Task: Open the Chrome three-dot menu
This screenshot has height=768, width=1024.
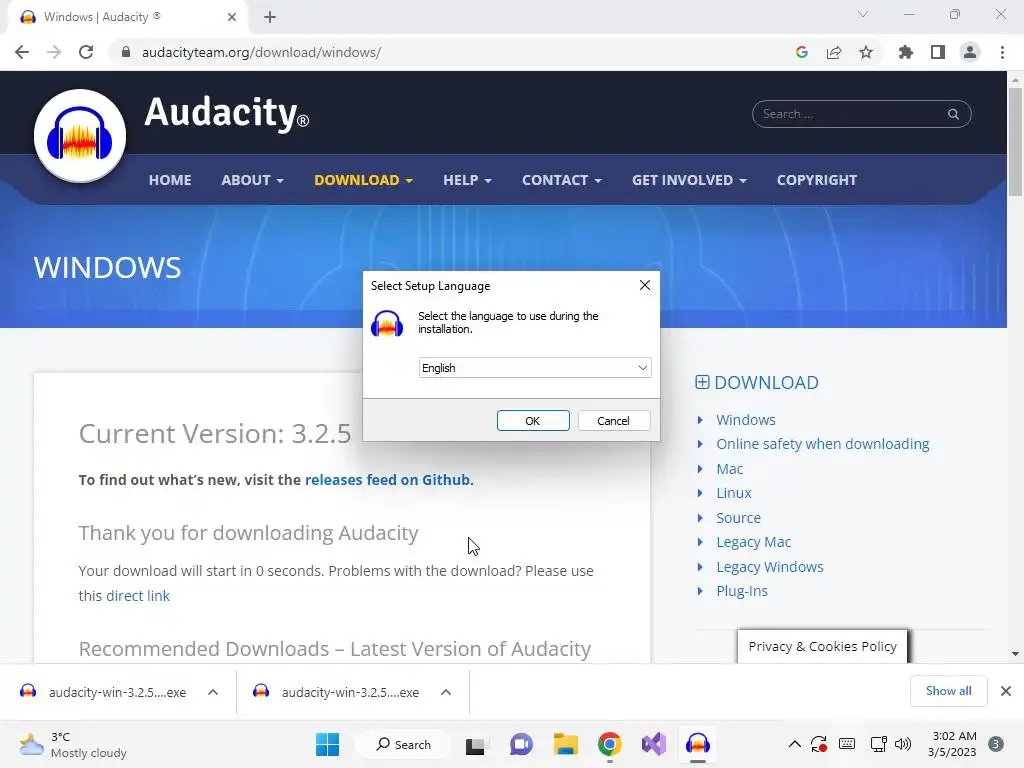Action: [1002, 52]
